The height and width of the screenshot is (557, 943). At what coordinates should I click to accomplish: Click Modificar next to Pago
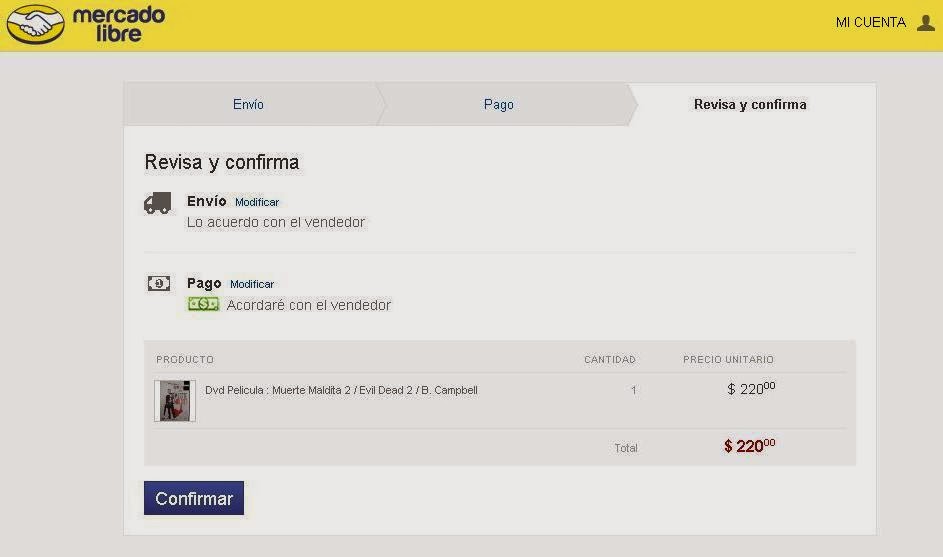pos(252,284)
